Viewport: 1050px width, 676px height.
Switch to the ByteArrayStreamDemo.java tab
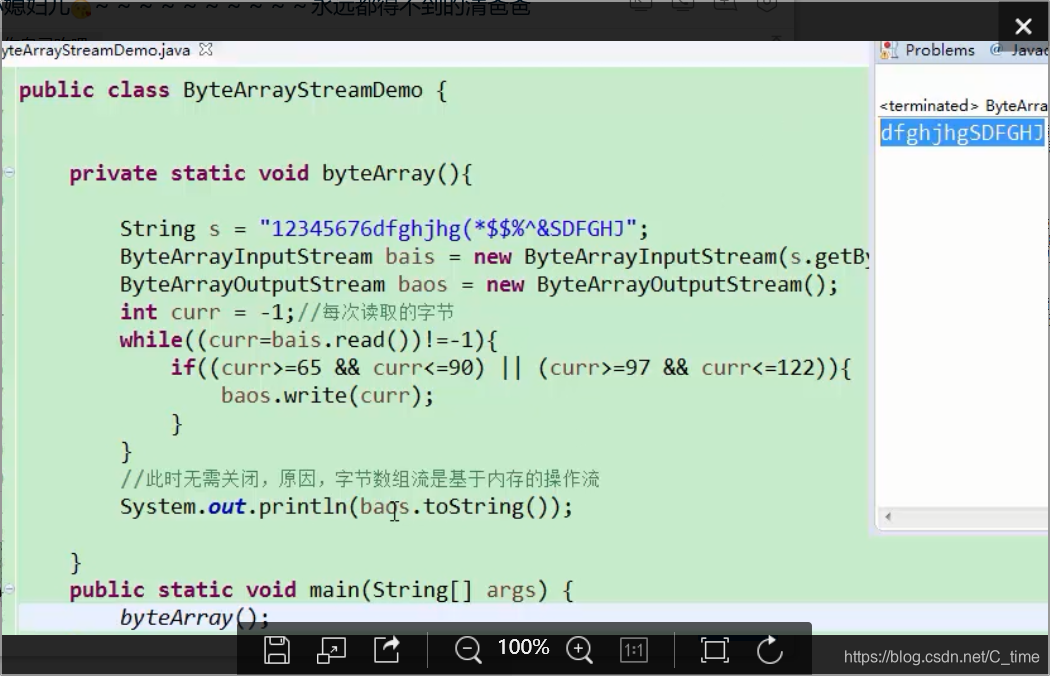coord(95,50)
